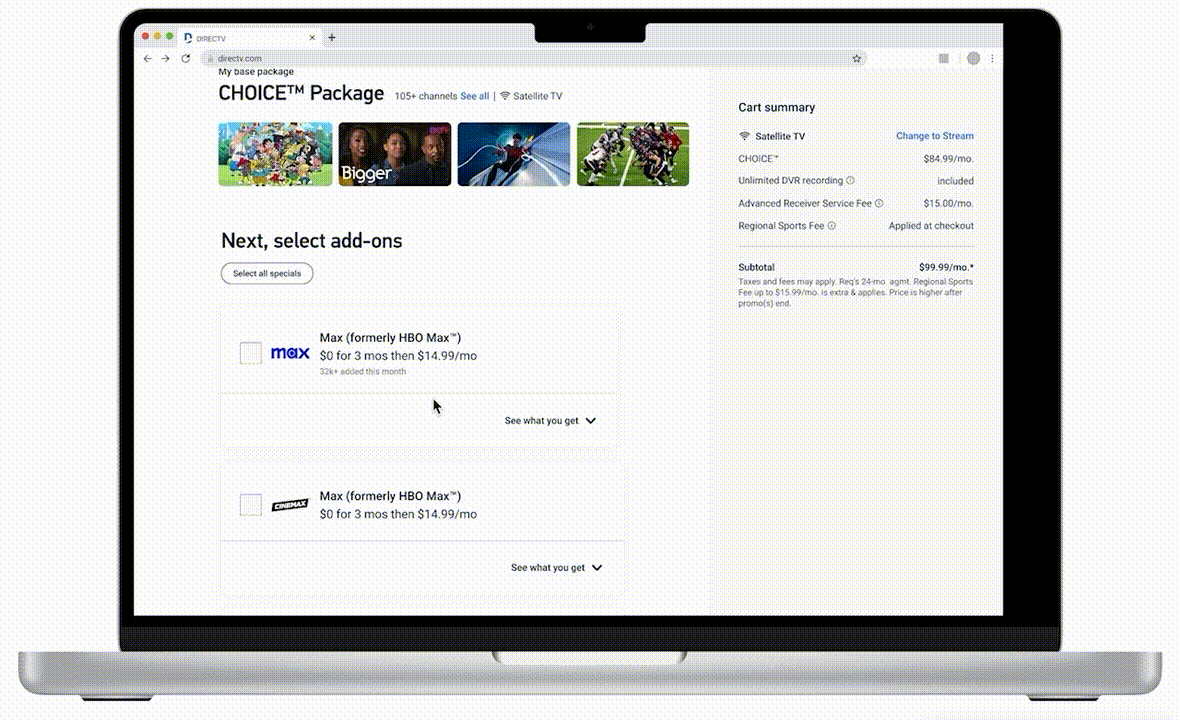Reload the page with the refresh icon
This screenshot has width=1180, height=720.
click(185, 59)
